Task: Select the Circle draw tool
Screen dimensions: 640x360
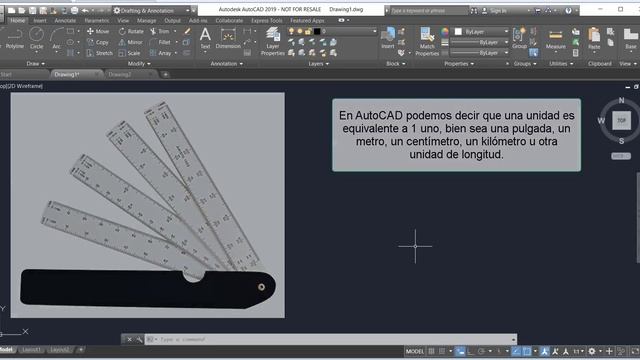Action: (x=36, y=39)
